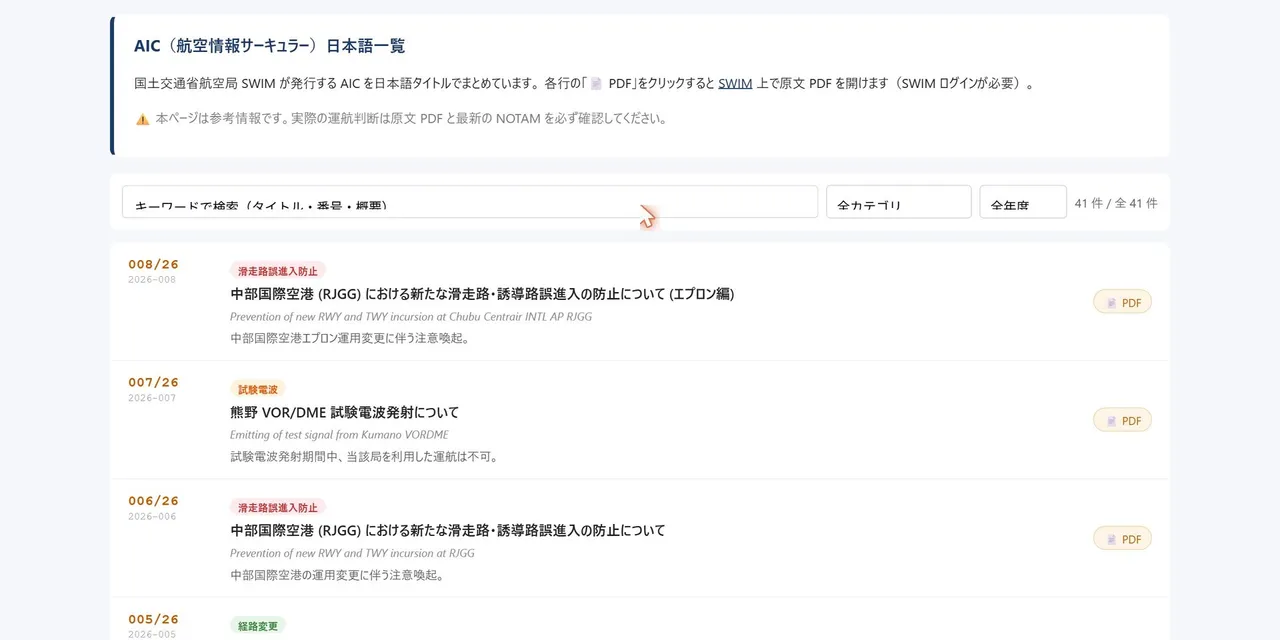Focus the keyword search field
Viewport: 1280px width, 640px height.
(470, 202)
